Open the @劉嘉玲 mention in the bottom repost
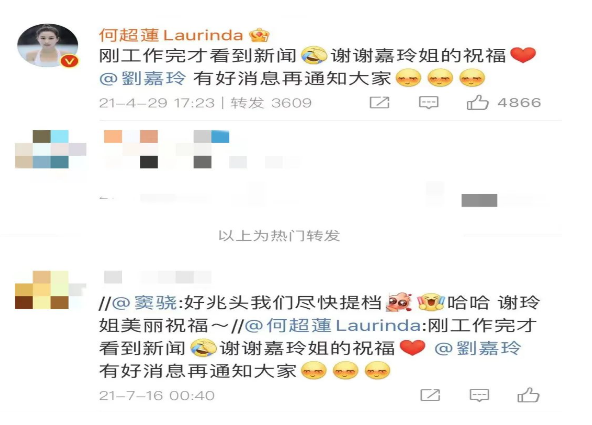 click(x=478, y=348)
